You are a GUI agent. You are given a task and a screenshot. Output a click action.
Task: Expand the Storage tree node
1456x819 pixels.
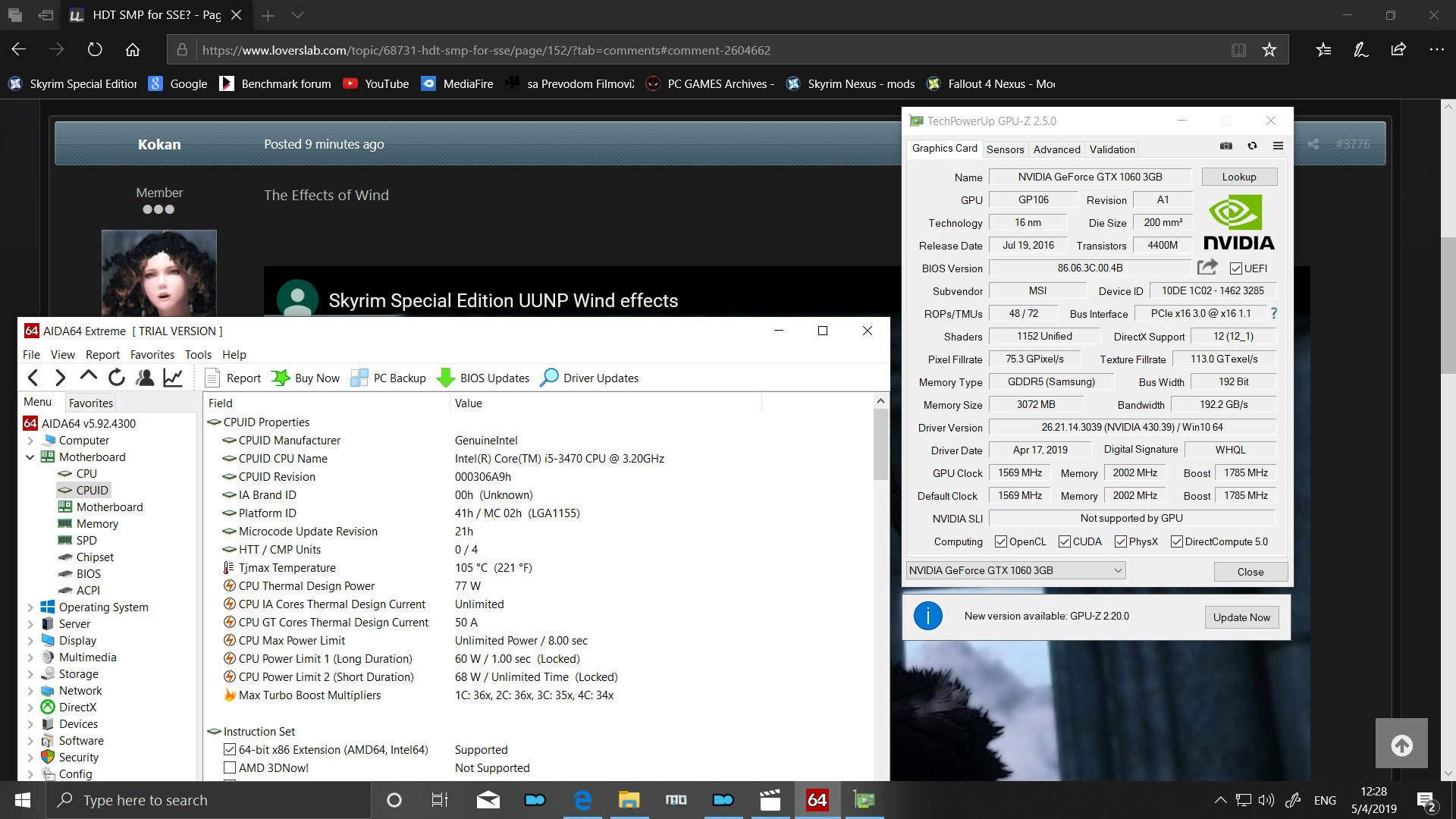click(30, 674)
